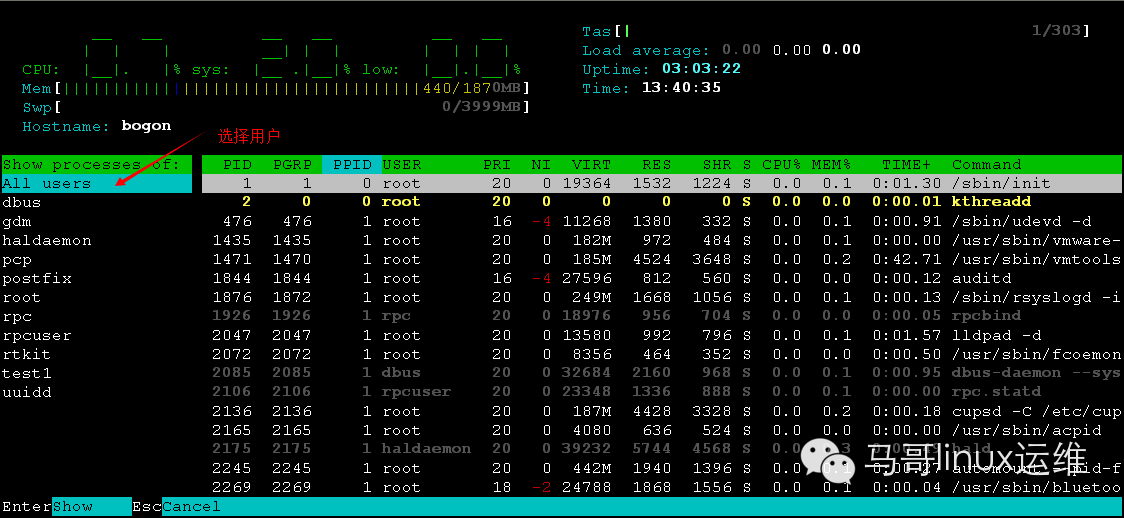1124x518 pixels.
Task: Select the /usr/sbin/fcoemon process row
Action: pyautogui.click(x=662, y=354)
